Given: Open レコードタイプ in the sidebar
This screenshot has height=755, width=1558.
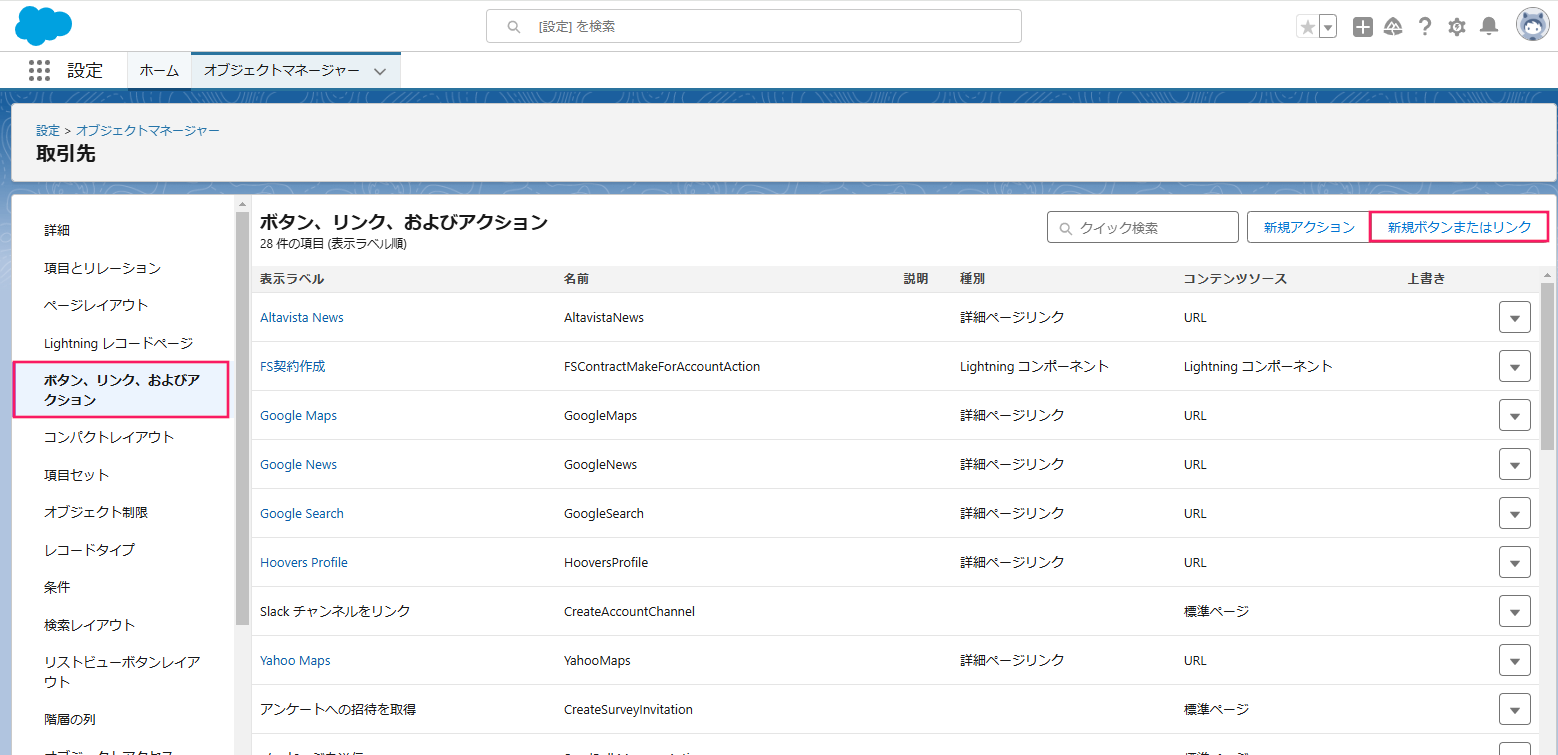Looking at the screenshot, I should pyautogui.click(x=89, y=550).
